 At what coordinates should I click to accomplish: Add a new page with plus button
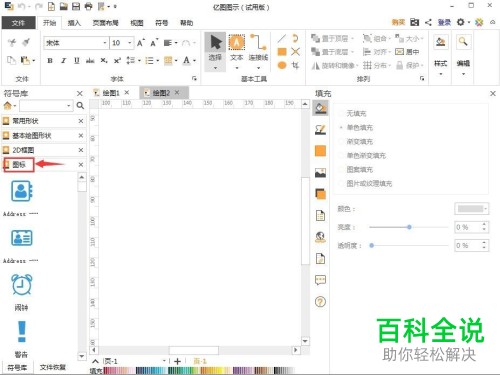177,361
